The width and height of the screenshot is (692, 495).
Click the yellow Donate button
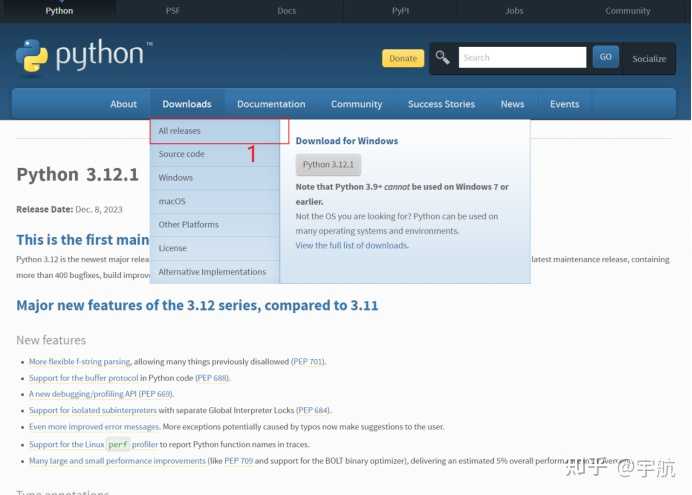click(403, 58)
